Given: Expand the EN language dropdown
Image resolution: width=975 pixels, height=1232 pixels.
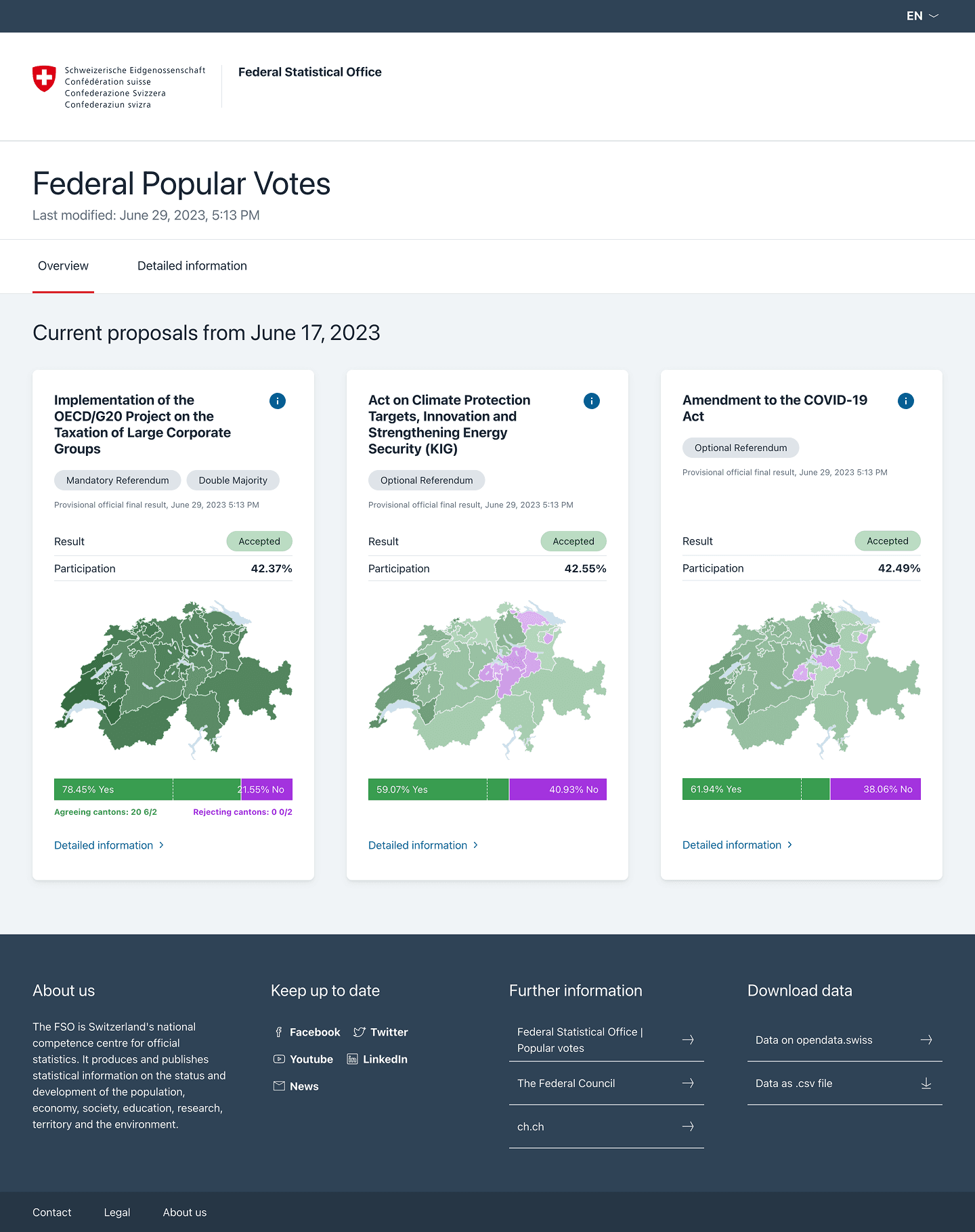Looking at the screenshot, I should coord(922,16).
